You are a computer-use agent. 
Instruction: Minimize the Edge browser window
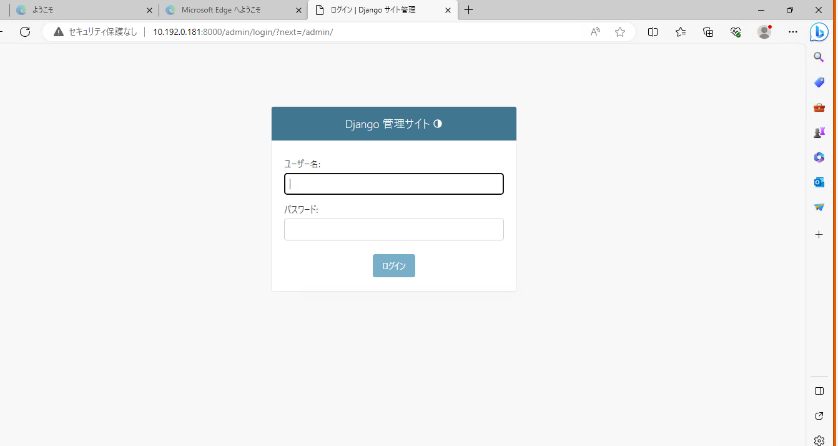761,10
